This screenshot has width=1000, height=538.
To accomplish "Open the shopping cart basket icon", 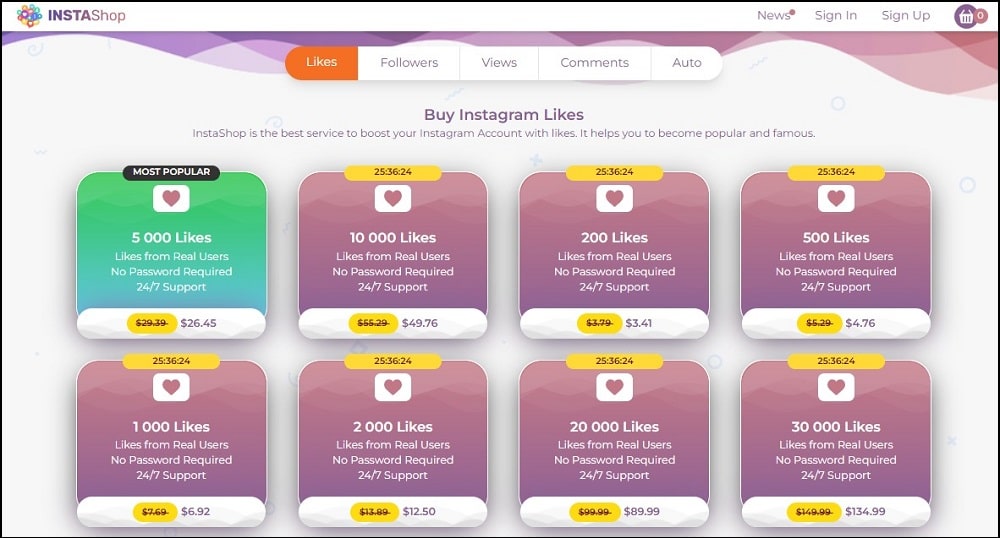I will click(x=966, y=17).
